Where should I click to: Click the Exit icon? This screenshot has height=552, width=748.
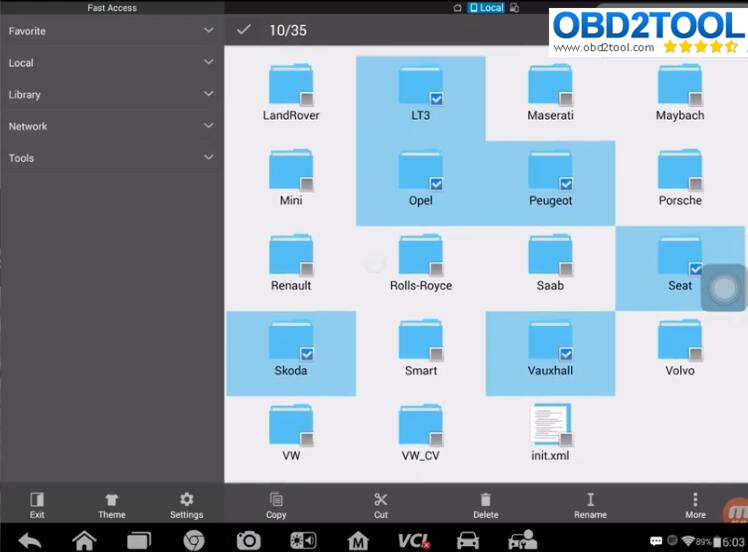tap(37, 506)
